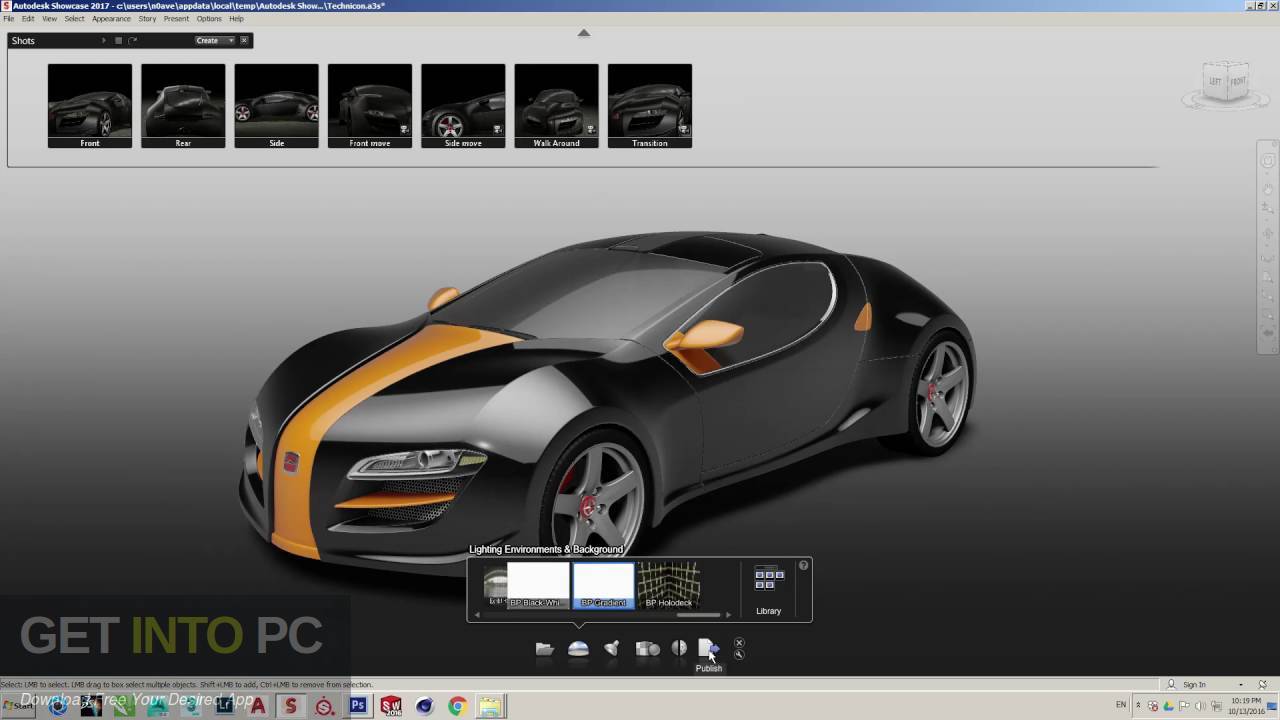Image resolution: width=1280 pixels, height=720 pixels.
Task: Expand the Create dropdown arrow
Action: pyautogui.click(x=231, y=41)
